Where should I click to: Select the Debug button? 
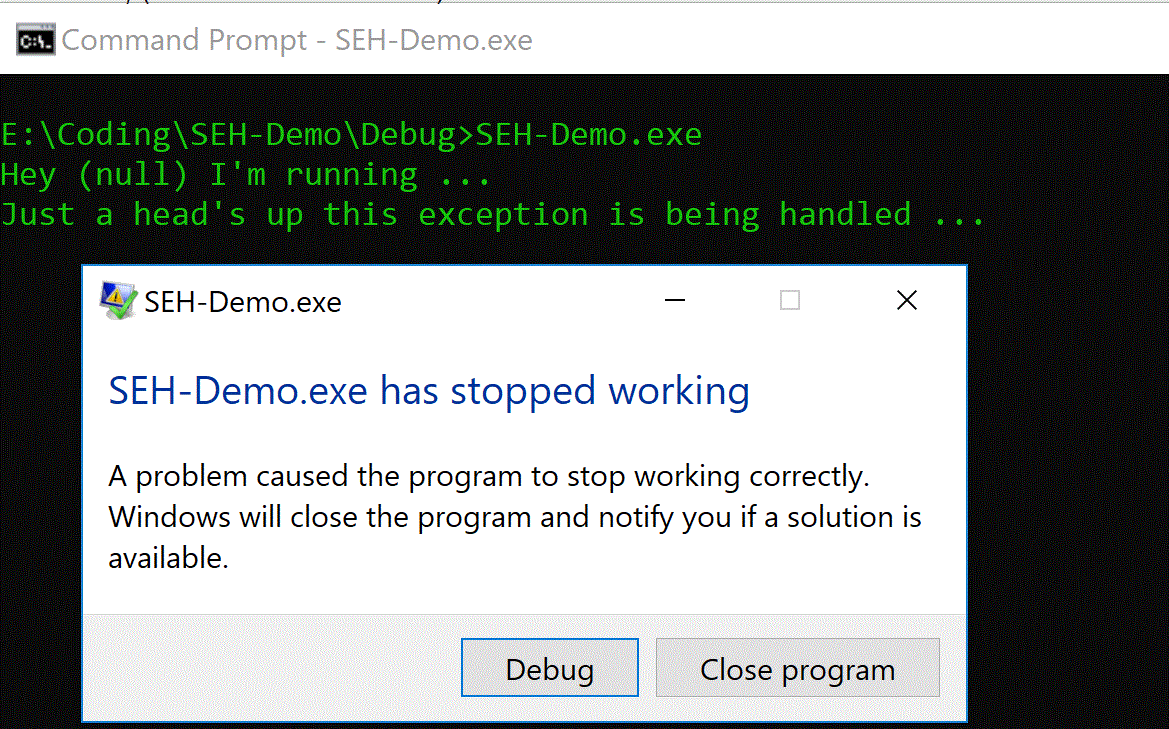click(549, 668)
